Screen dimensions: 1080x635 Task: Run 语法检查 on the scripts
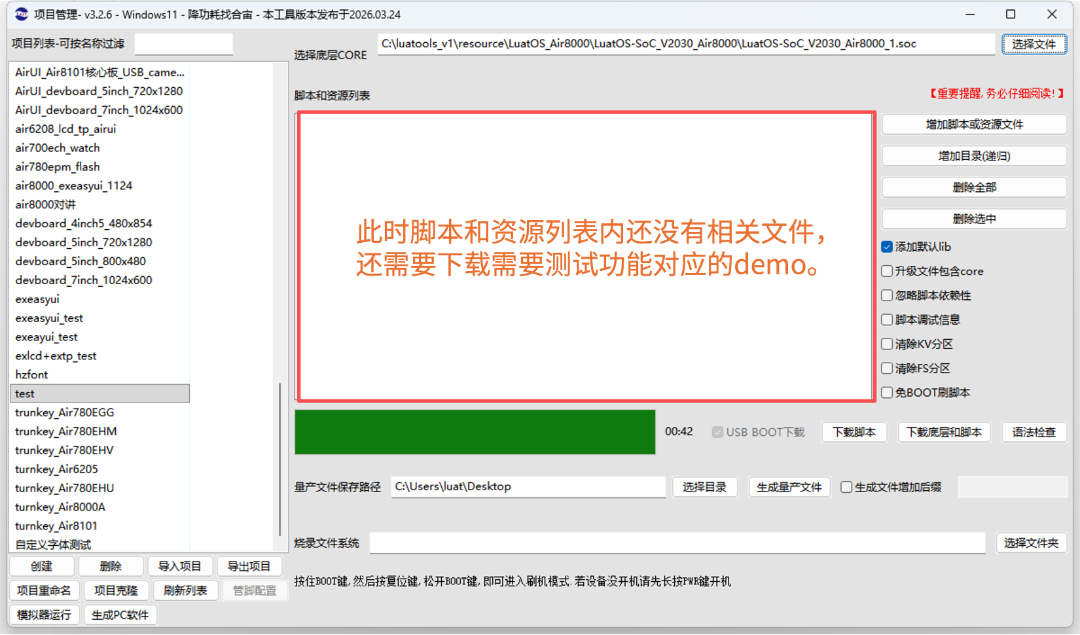[1034, 431]
